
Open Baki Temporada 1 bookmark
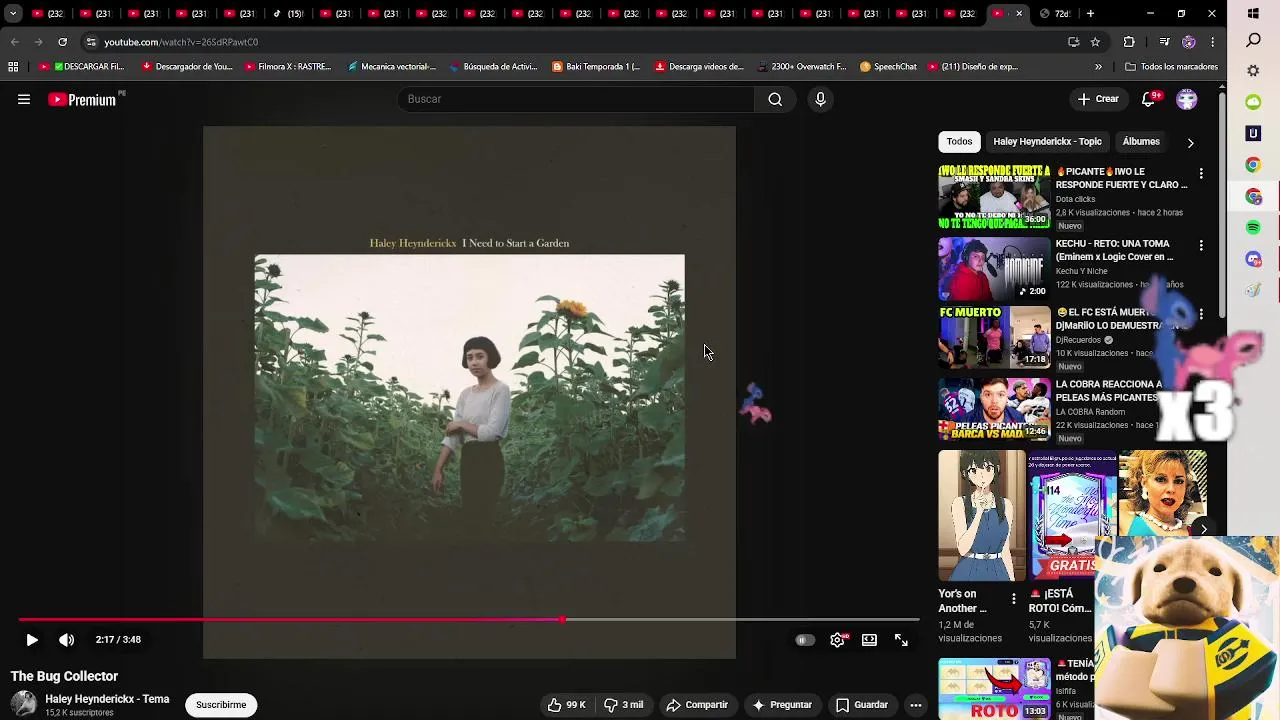[596, 67]
